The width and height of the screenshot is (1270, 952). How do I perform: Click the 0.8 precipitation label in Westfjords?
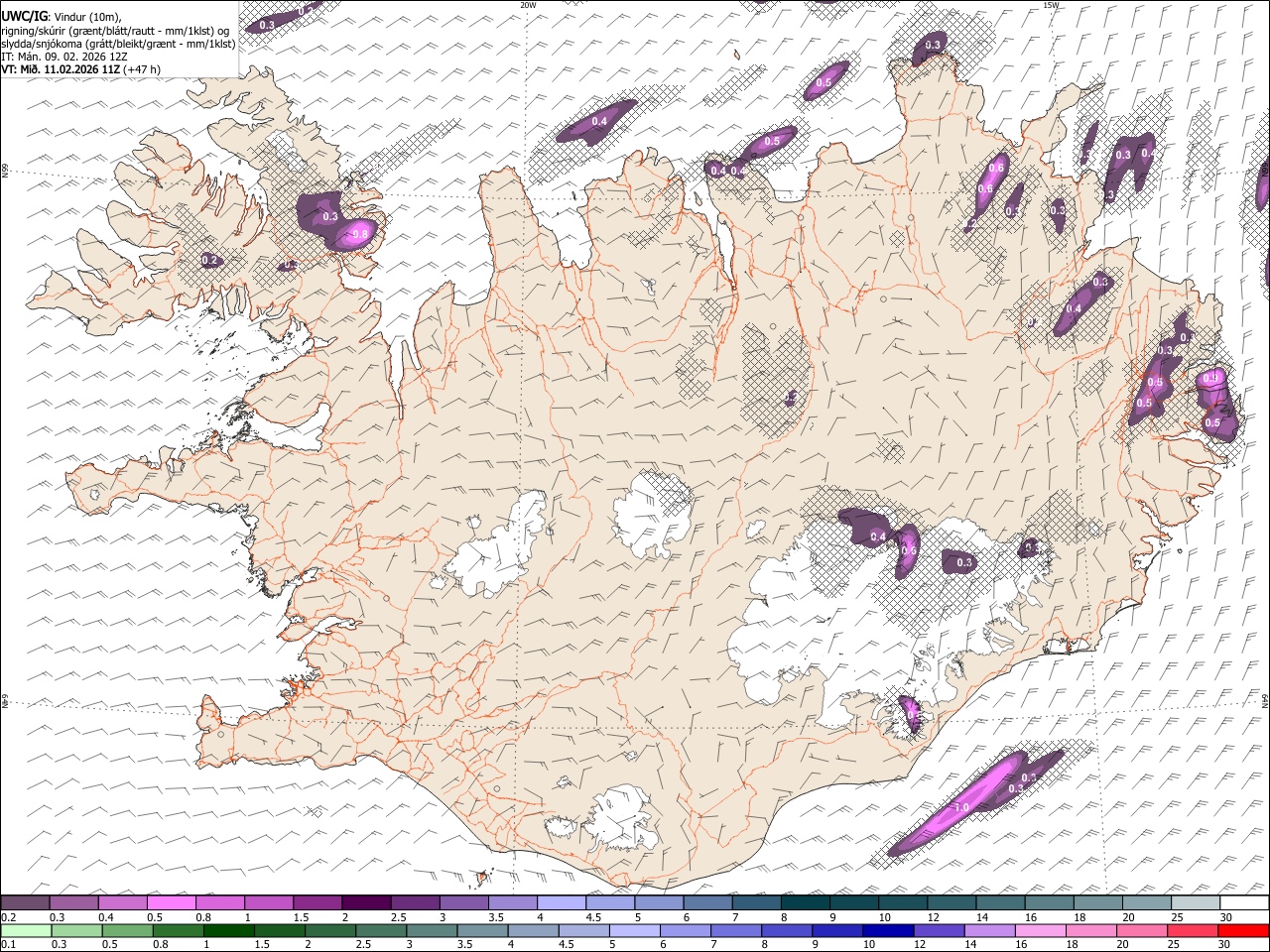point(360,234)
